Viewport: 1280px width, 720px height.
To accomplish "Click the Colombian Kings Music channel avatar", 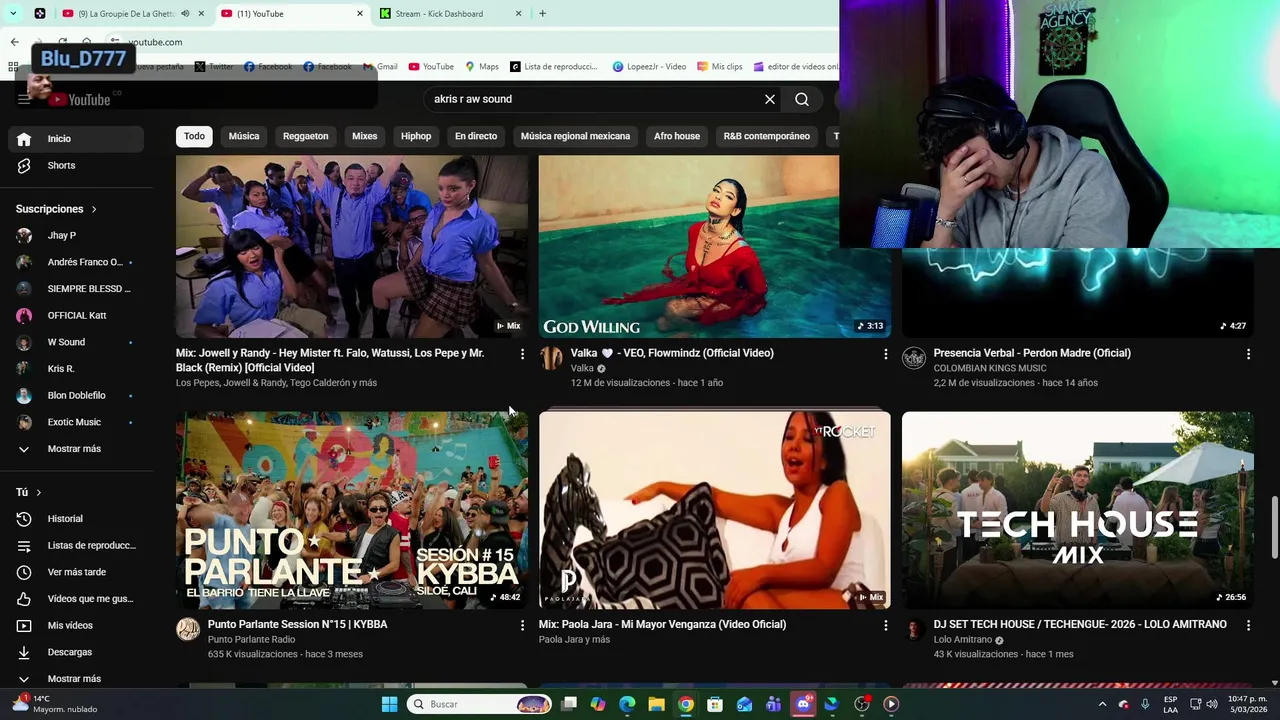I will tap(914, 358).
